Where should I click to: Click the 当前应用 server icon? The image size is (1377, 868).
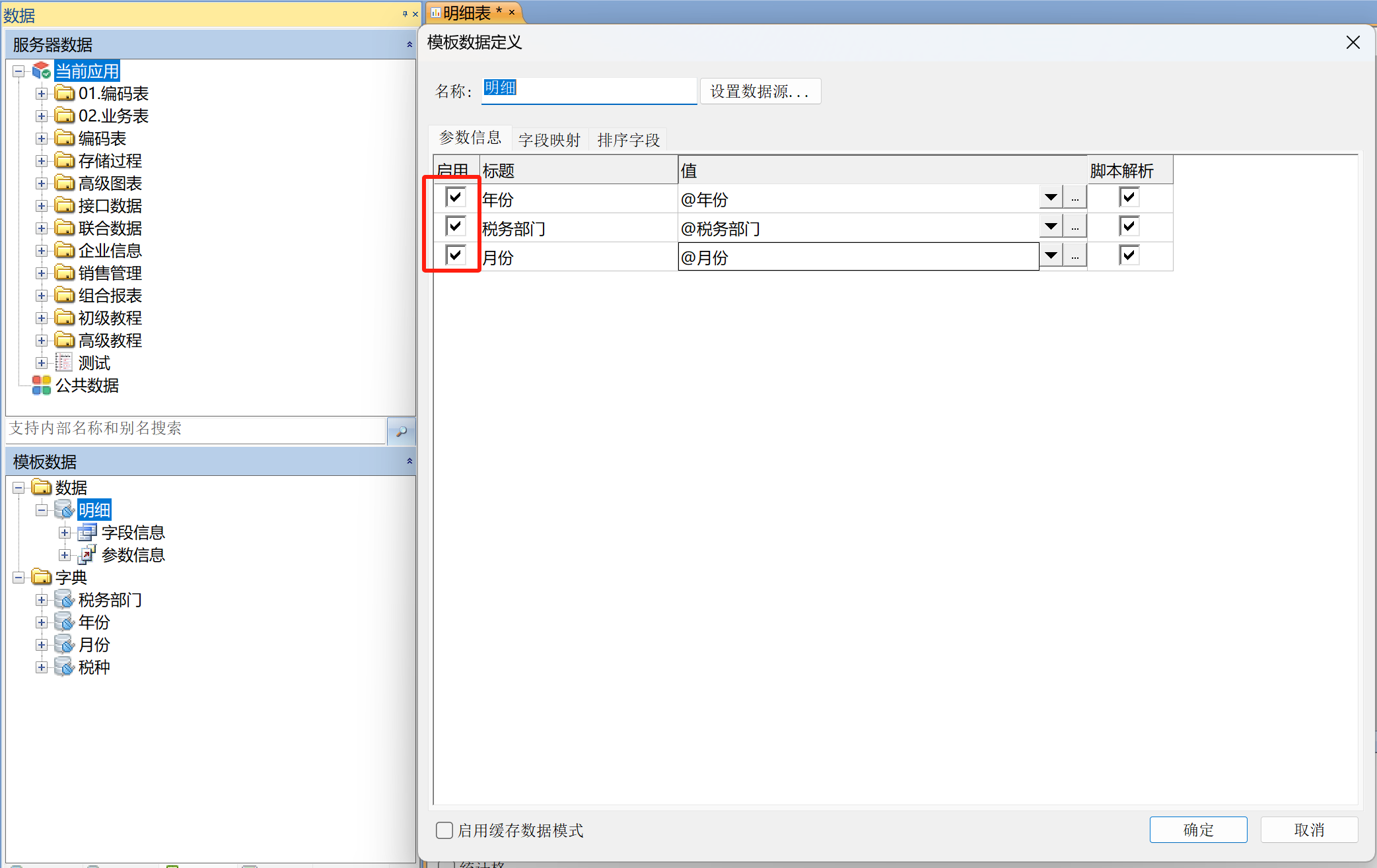42,70
